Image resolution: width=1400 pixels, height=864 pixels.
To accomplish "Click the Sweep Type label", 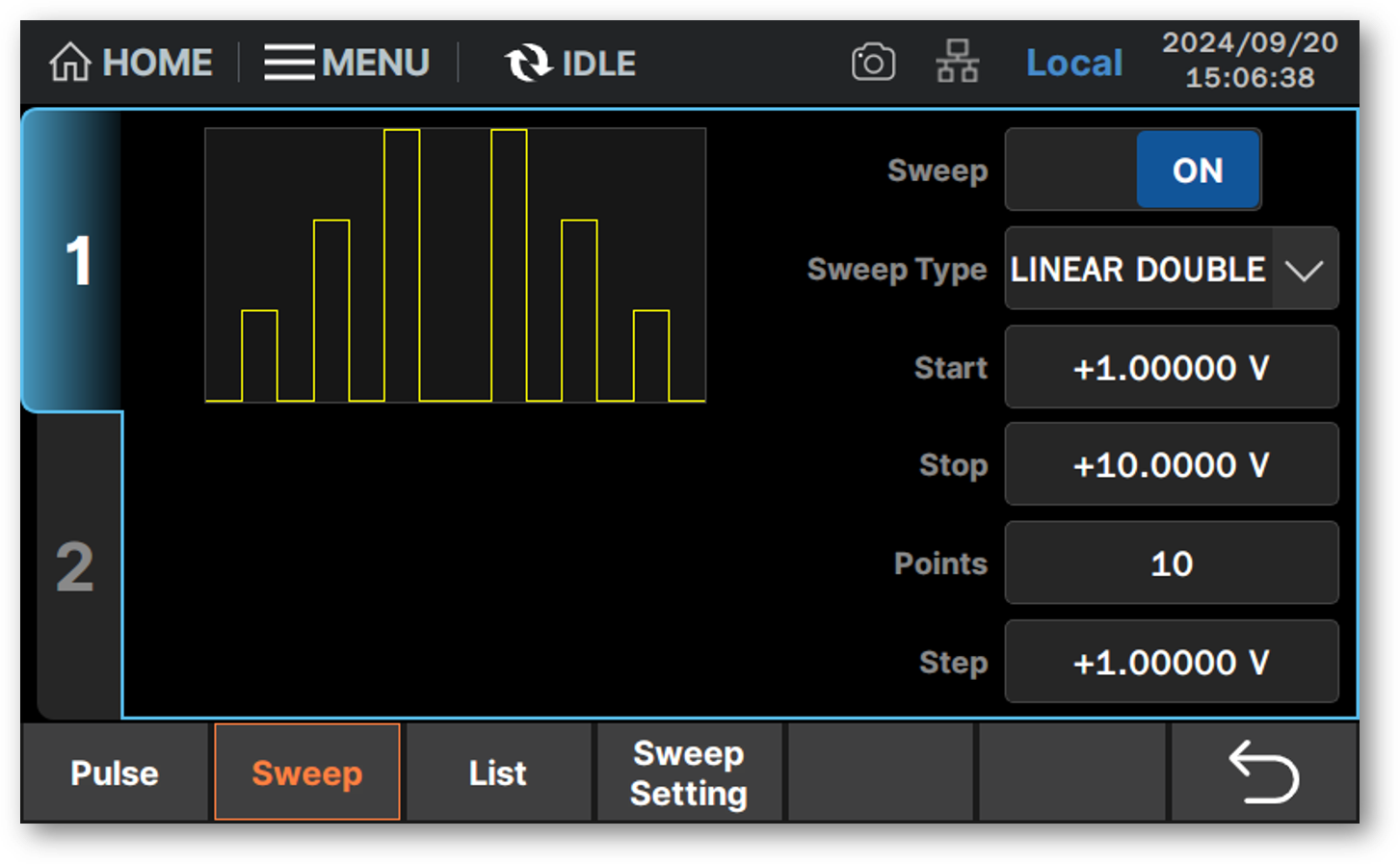I will pyautogui.click(x=897, y=270).
